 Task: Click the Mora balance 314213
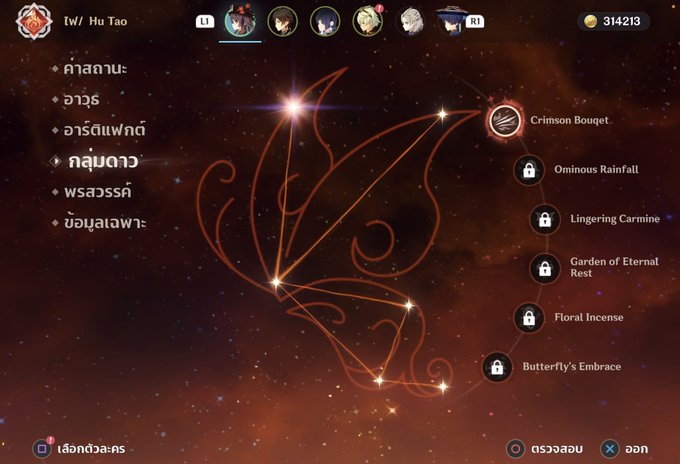621,21
